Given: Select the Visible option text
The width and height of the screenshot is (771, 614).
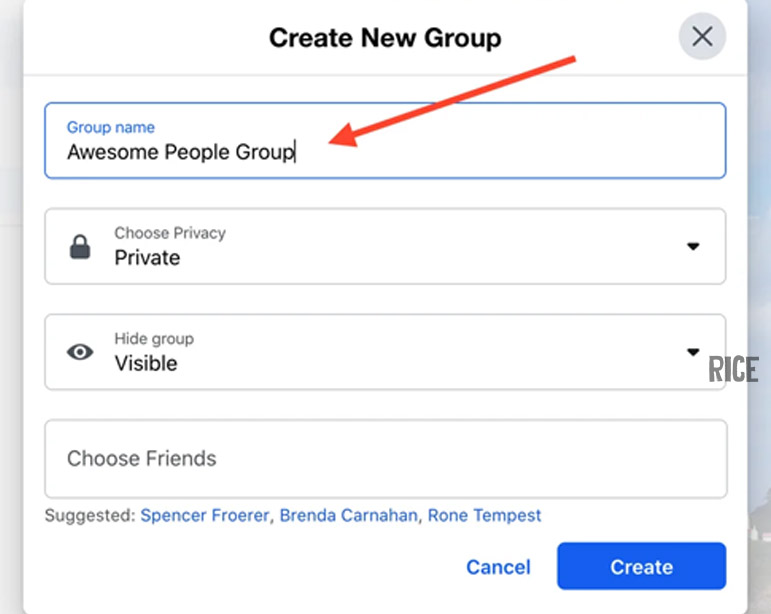Looking at the screenshot, I should 146,364.
